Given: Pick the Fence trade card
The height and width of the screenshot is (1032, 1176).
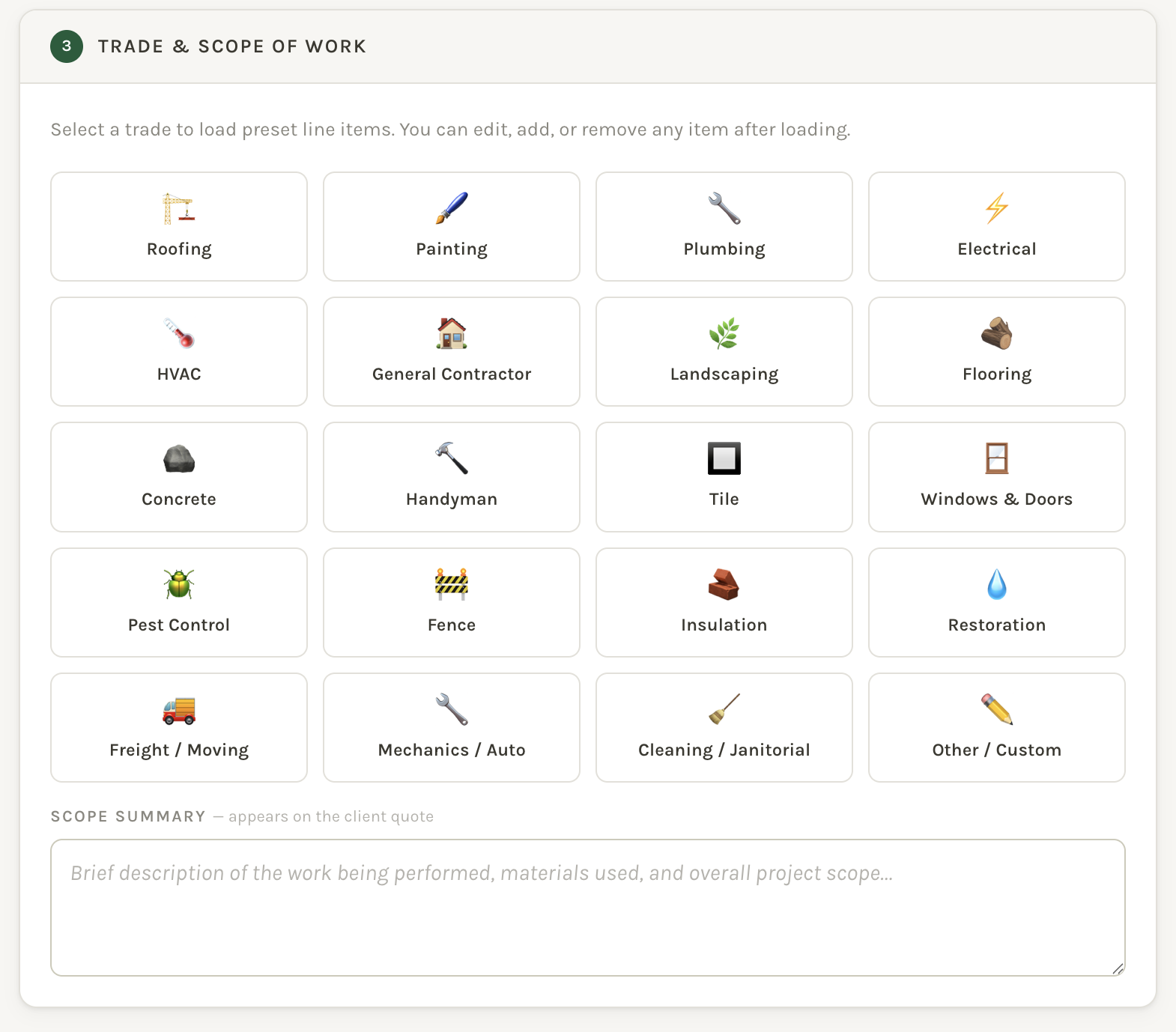Looking at the screenshot, I should pos(452,603).
